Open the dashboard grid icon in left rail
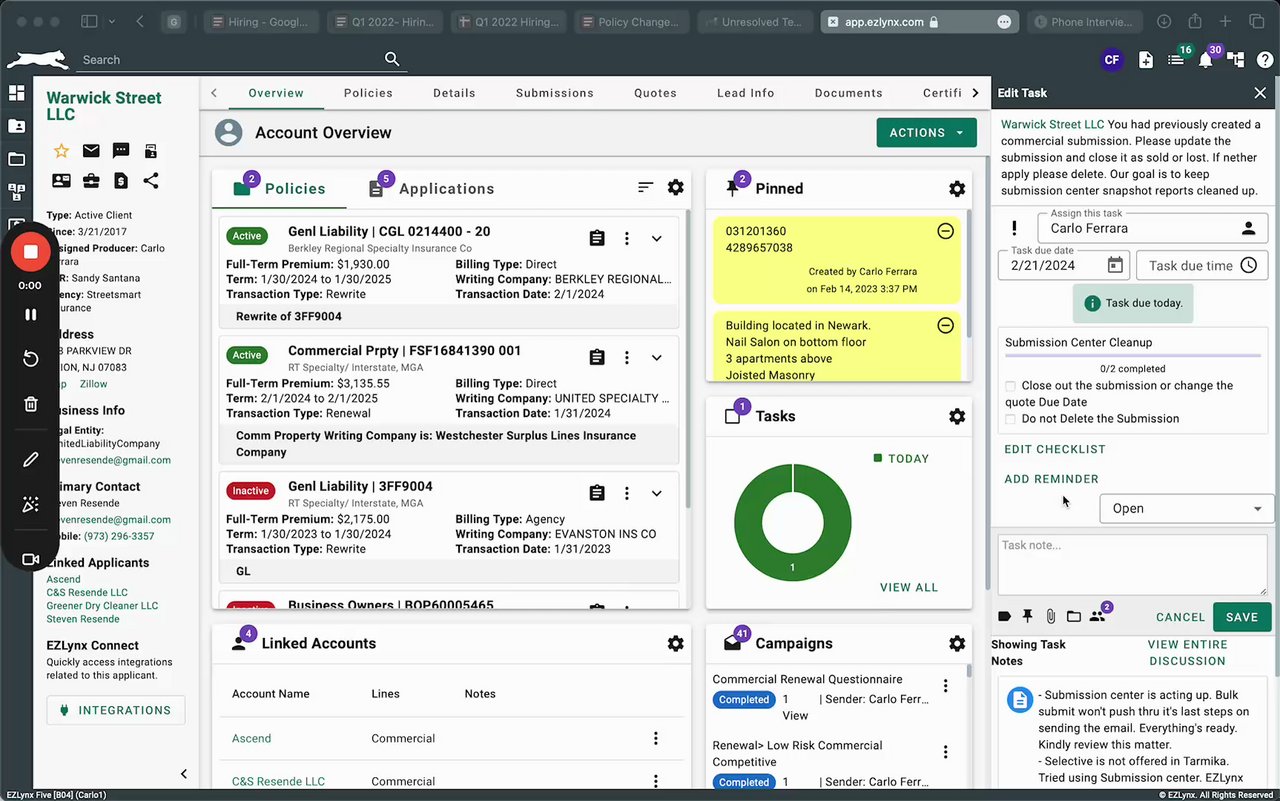Image resolution: width=1280 pixels, height=801 pixels. (16, 93)
